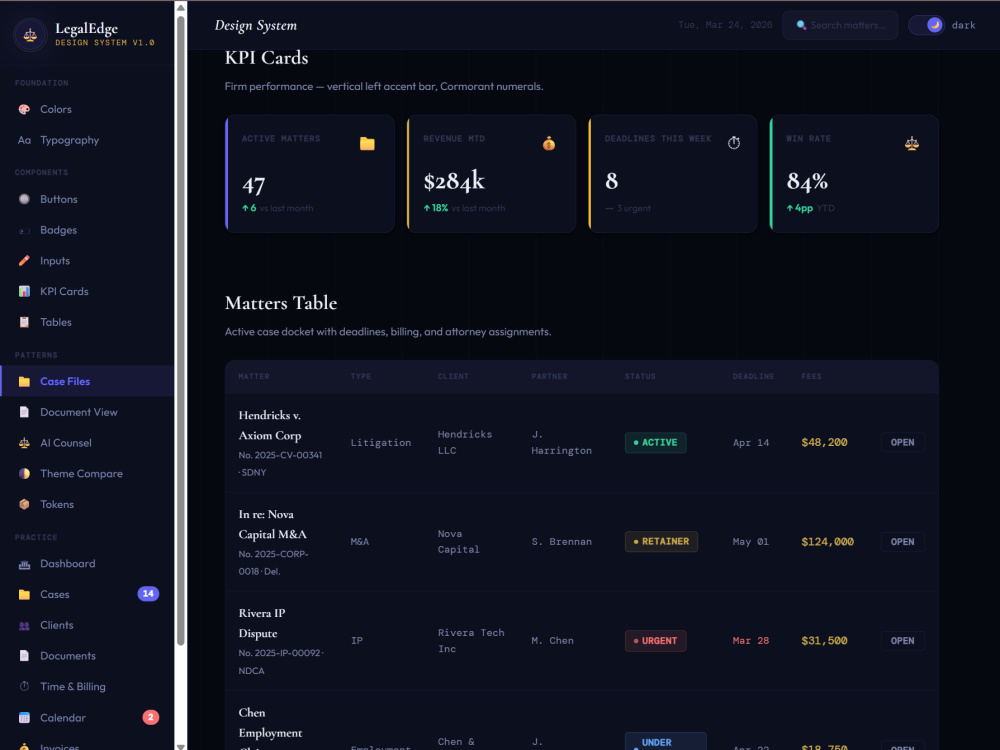Click the Rivera Tech Inc client cell
This screenshot has width=1000, height=750.
[x=471, y=641]
